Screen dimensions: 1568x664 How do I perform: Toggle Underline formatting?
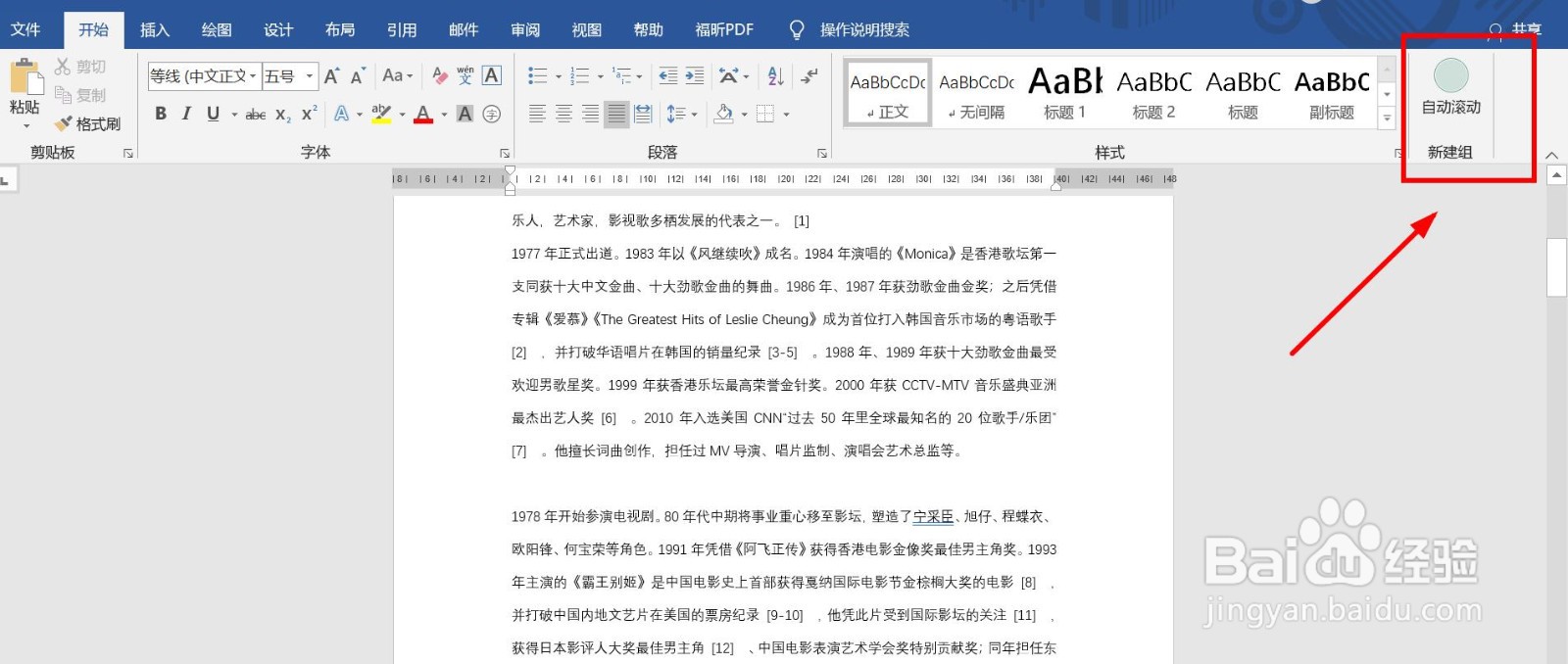(x=213, y=114)
